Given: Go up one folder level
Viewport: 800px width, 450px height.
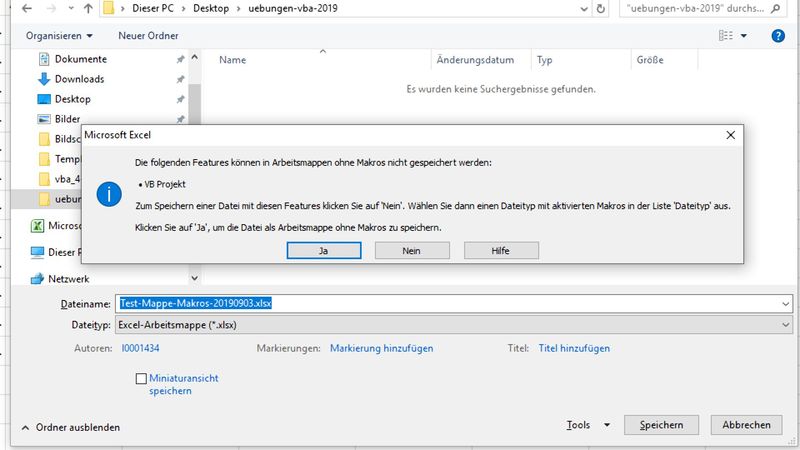Looking at the screenshot, I should [88, 8].
